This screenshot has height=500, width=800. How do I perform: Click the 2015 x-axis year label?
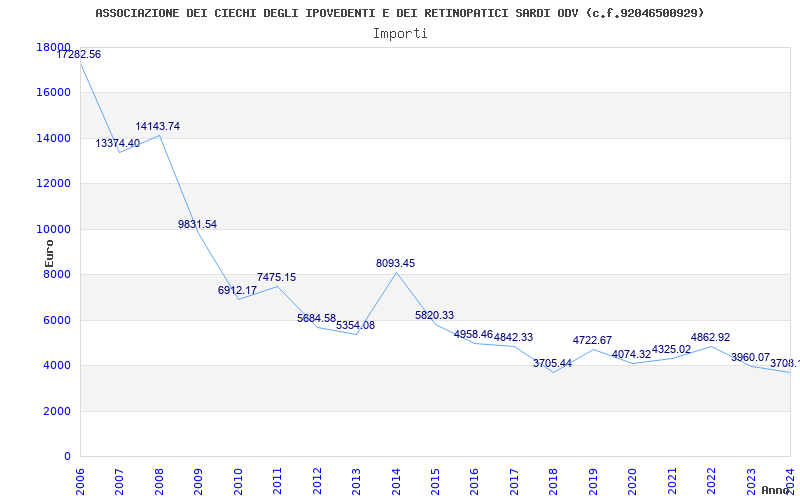click(435, 481)
